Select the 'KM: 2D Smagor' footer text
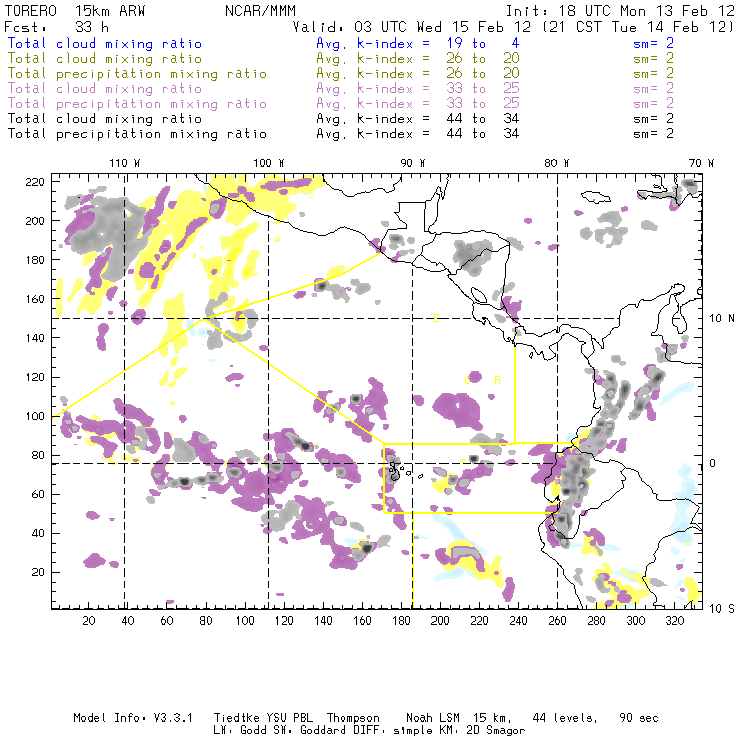The width and height of the screenshot is (740, 740). (482, 731)
